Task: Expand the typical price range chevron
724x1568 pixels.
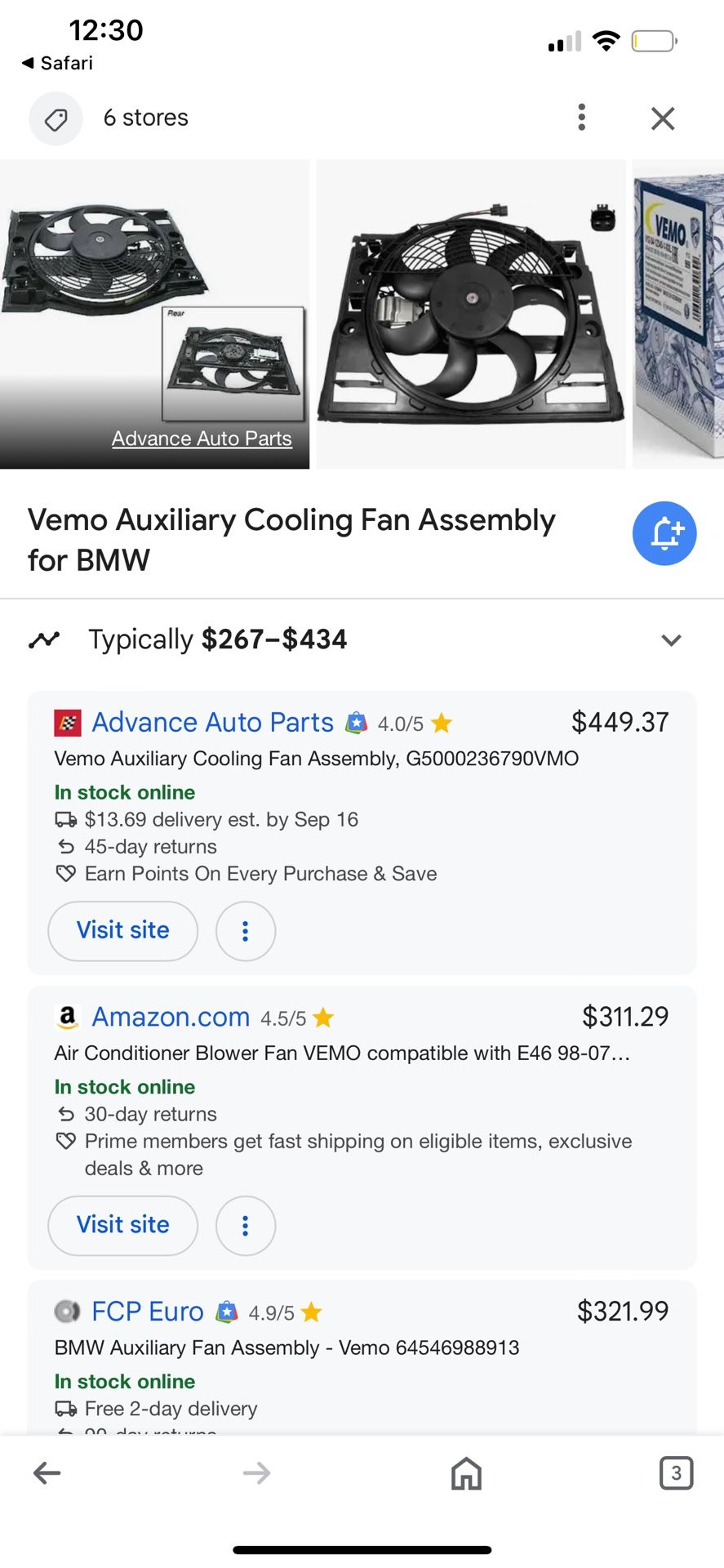Action: [671, 640]
